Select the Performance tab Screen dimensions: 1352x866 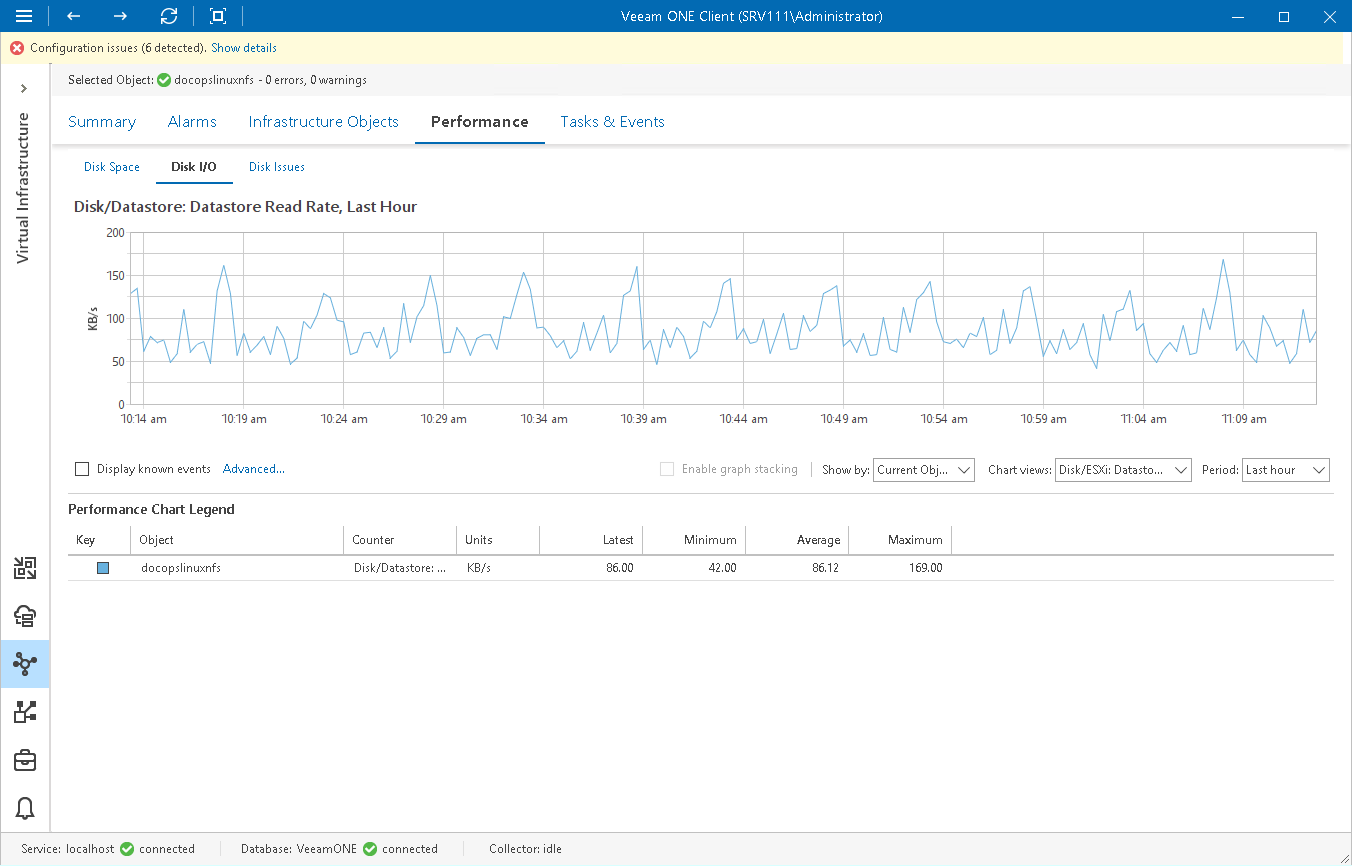coord(480,122)
